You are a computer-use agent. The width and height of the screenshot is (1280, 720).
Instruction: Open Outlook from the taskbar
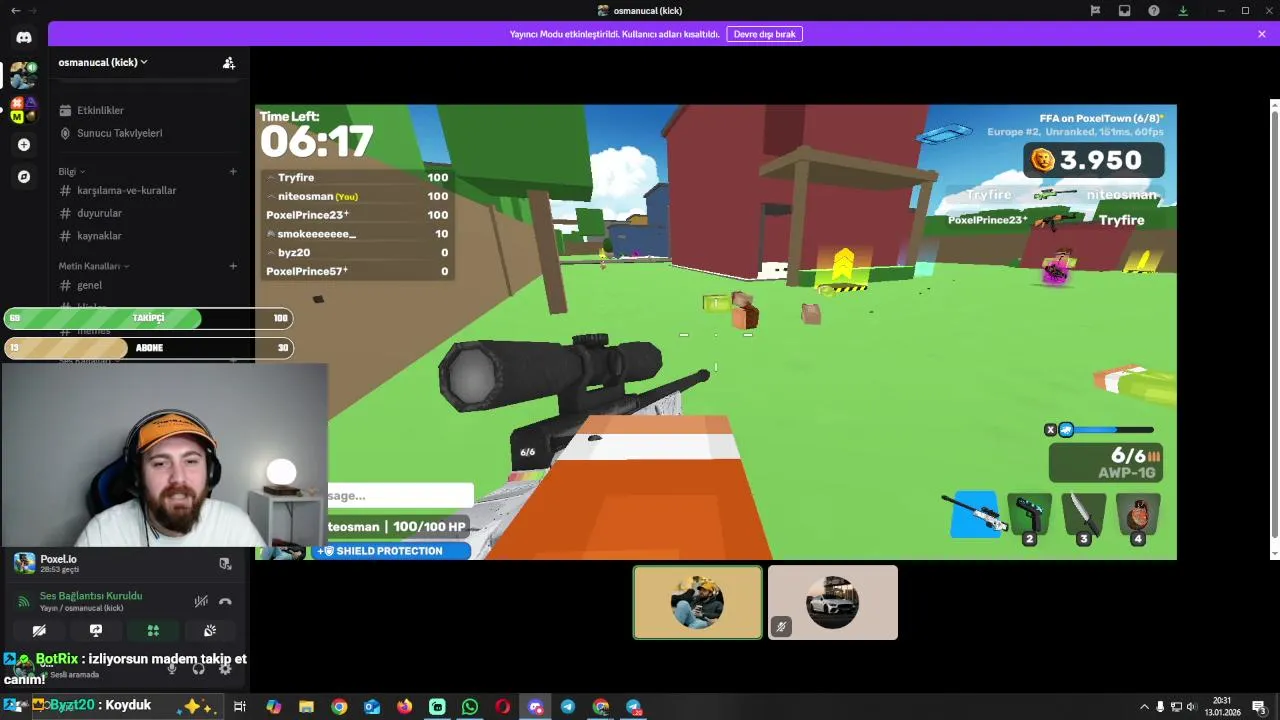(372, 707)
